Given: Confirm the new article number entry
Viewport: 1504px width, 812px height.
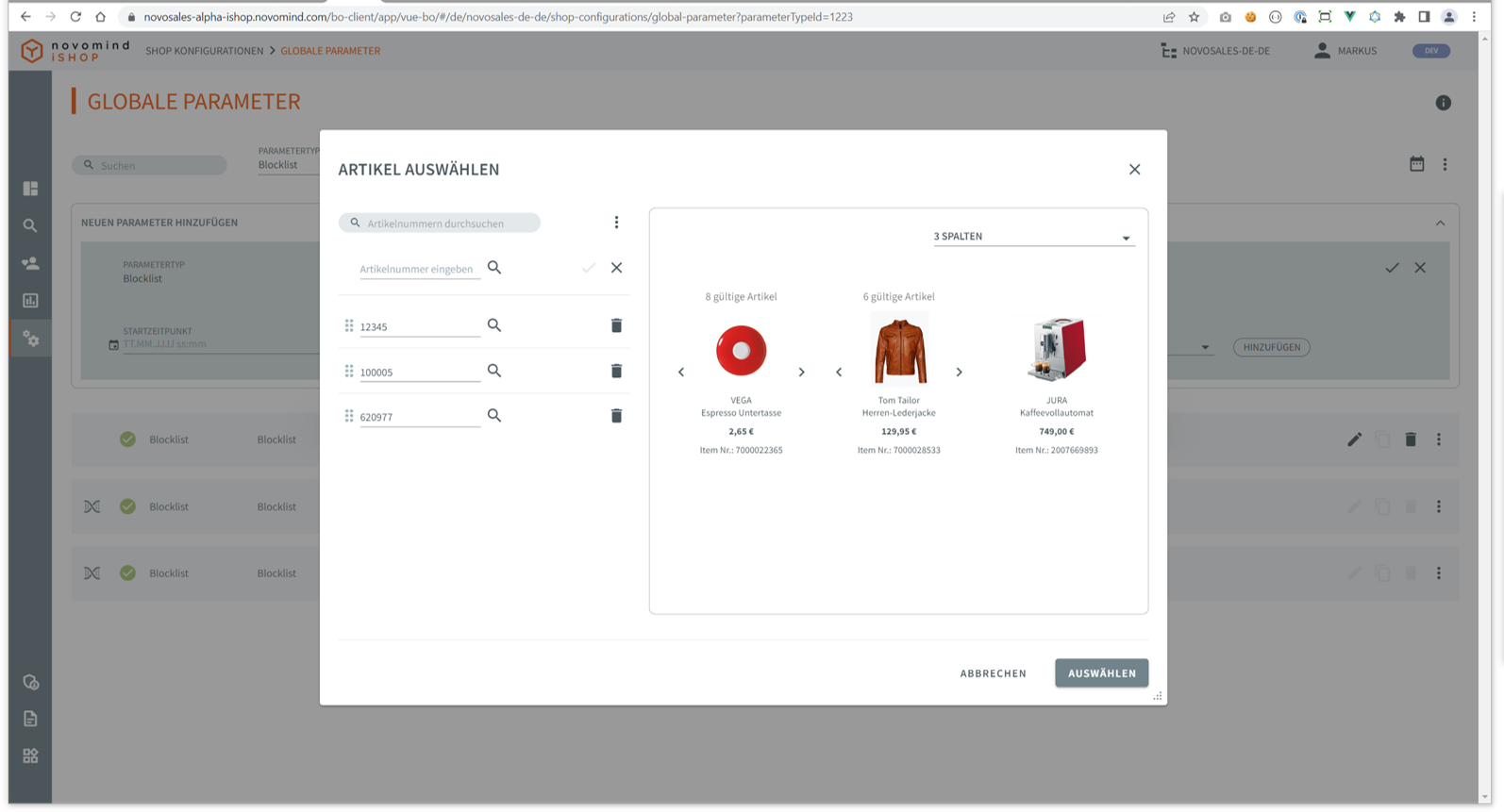Looking at the screenshot, I should [x=588, y=268].
